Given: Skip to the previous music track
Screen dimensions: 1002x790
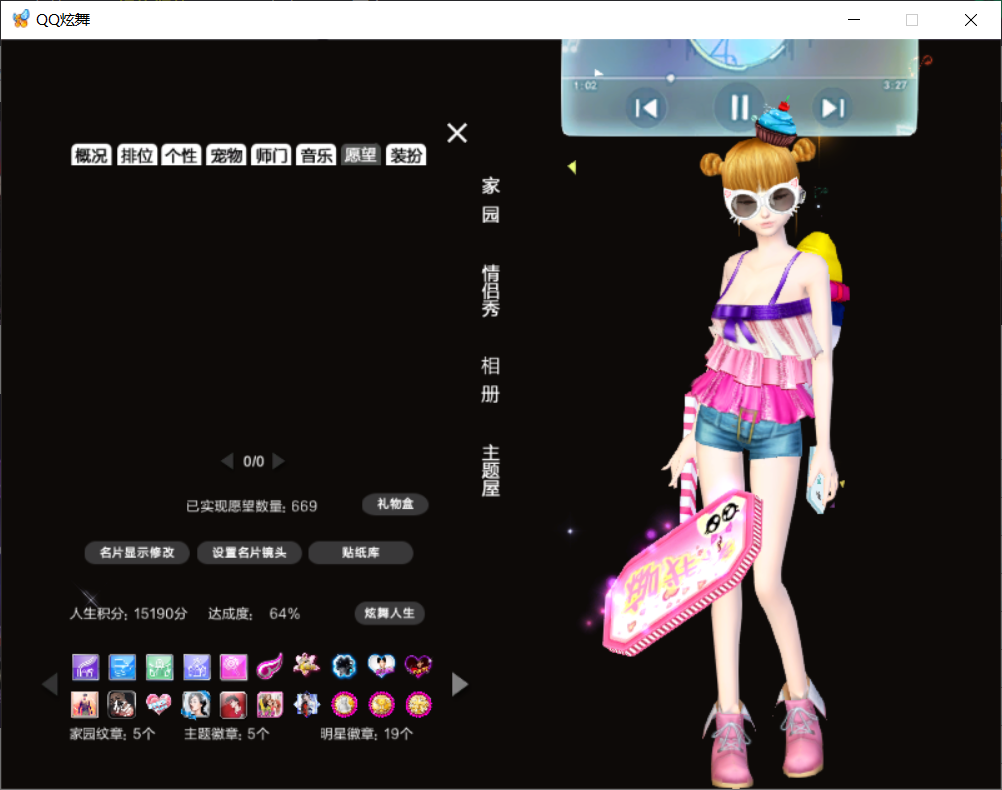Looking at the screenshot, I should pos(646,109).
